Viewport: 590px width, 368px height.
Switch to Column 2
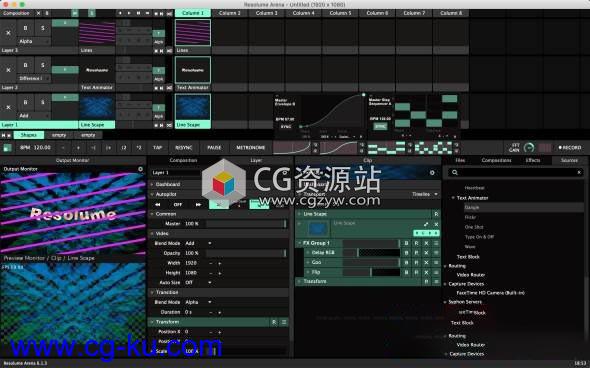[x=230, y=13]
